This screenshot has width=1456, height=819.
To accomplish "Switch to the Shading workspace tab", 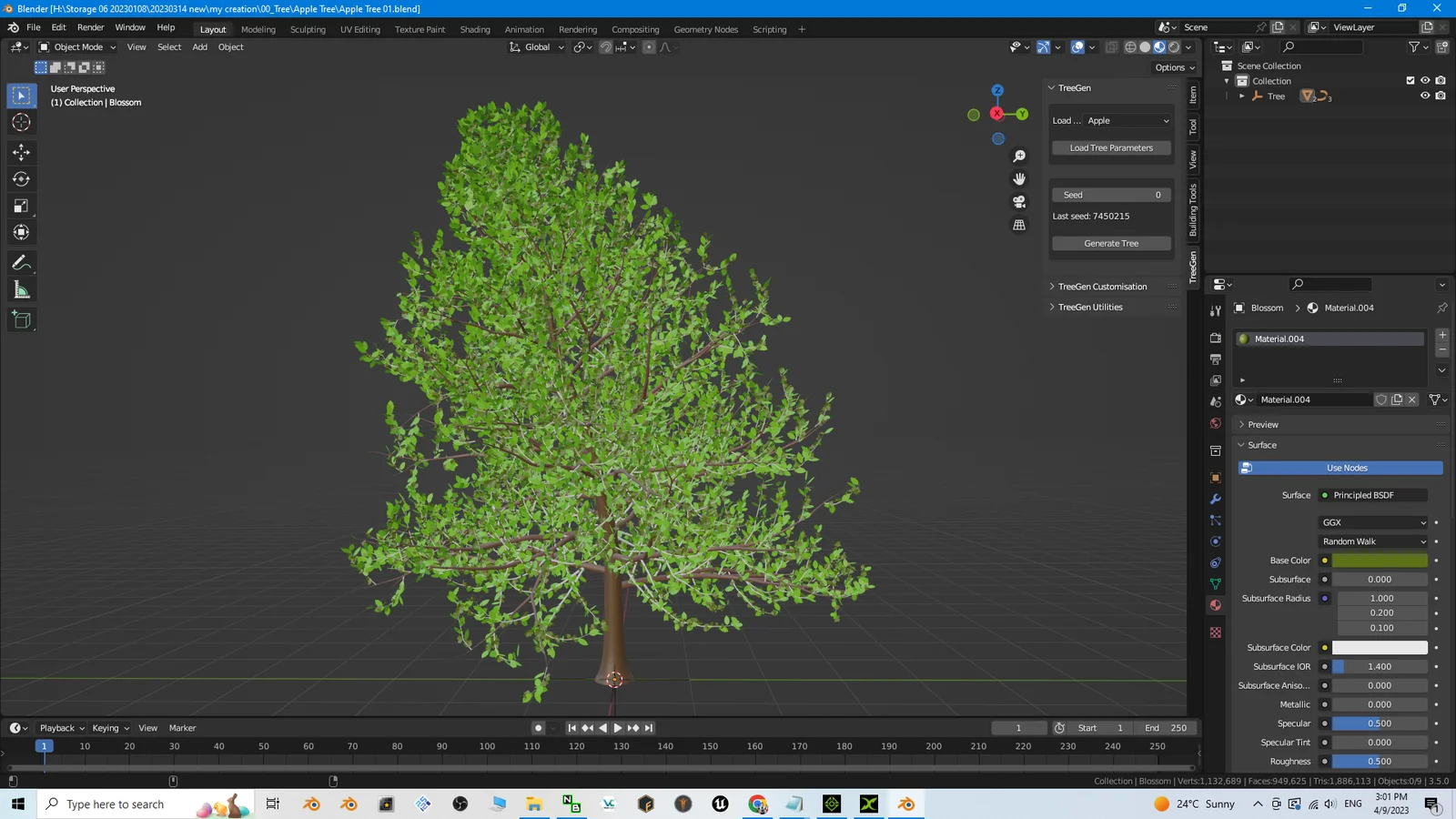I will [475, 29].
